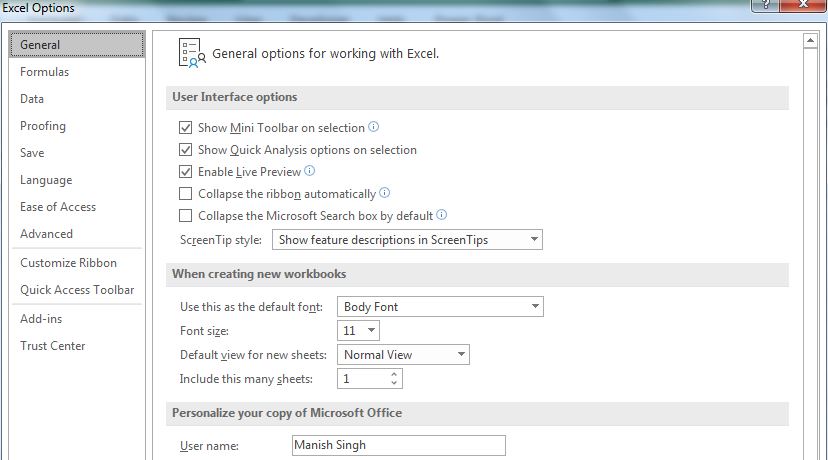Click the General options header icon
Image resolution: width=828 pixels, height=460 pixels.
192,53
